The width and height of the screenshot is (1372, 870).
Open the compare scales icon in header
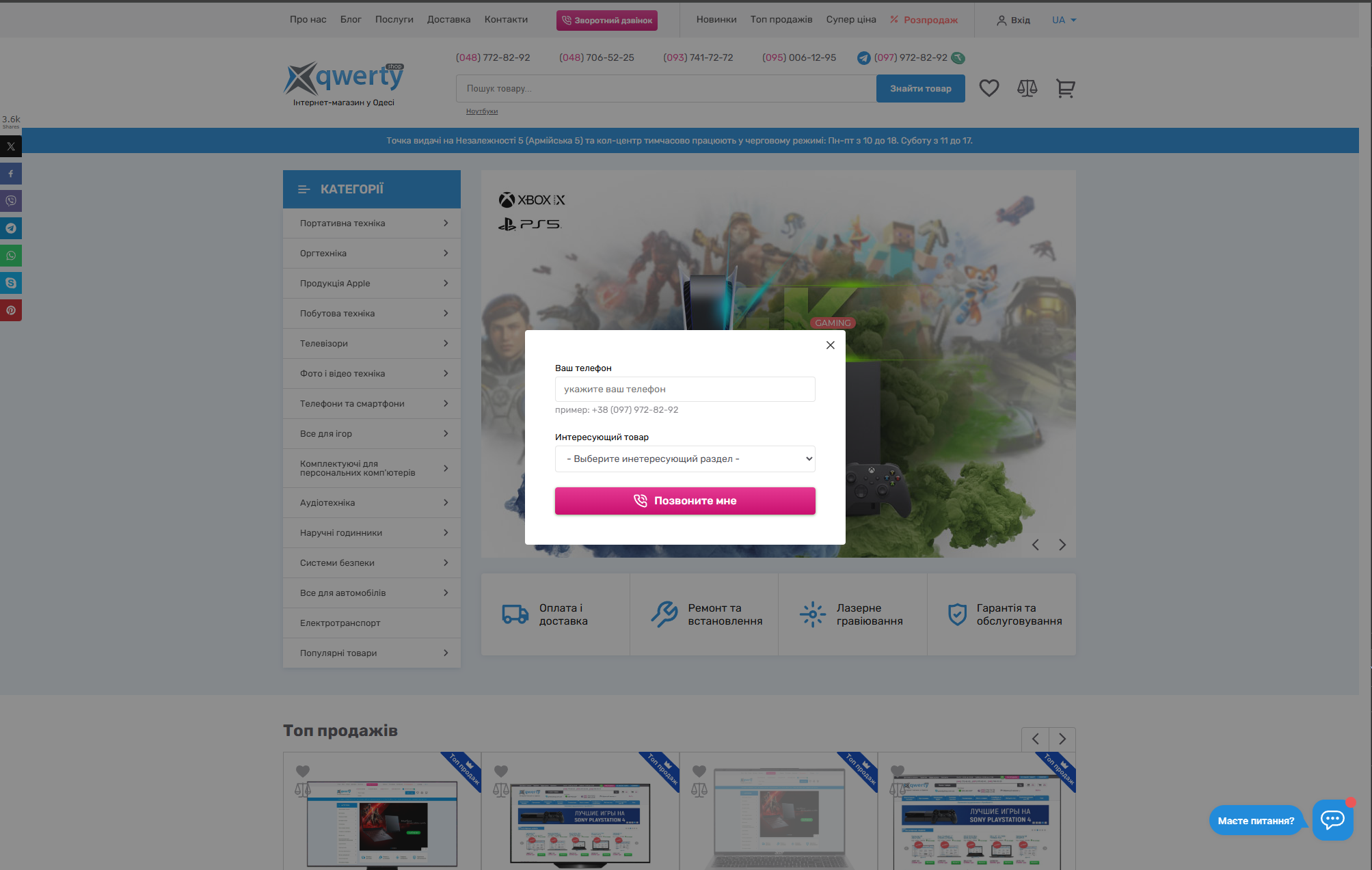pyautogui.click(x=1027, y=88)
